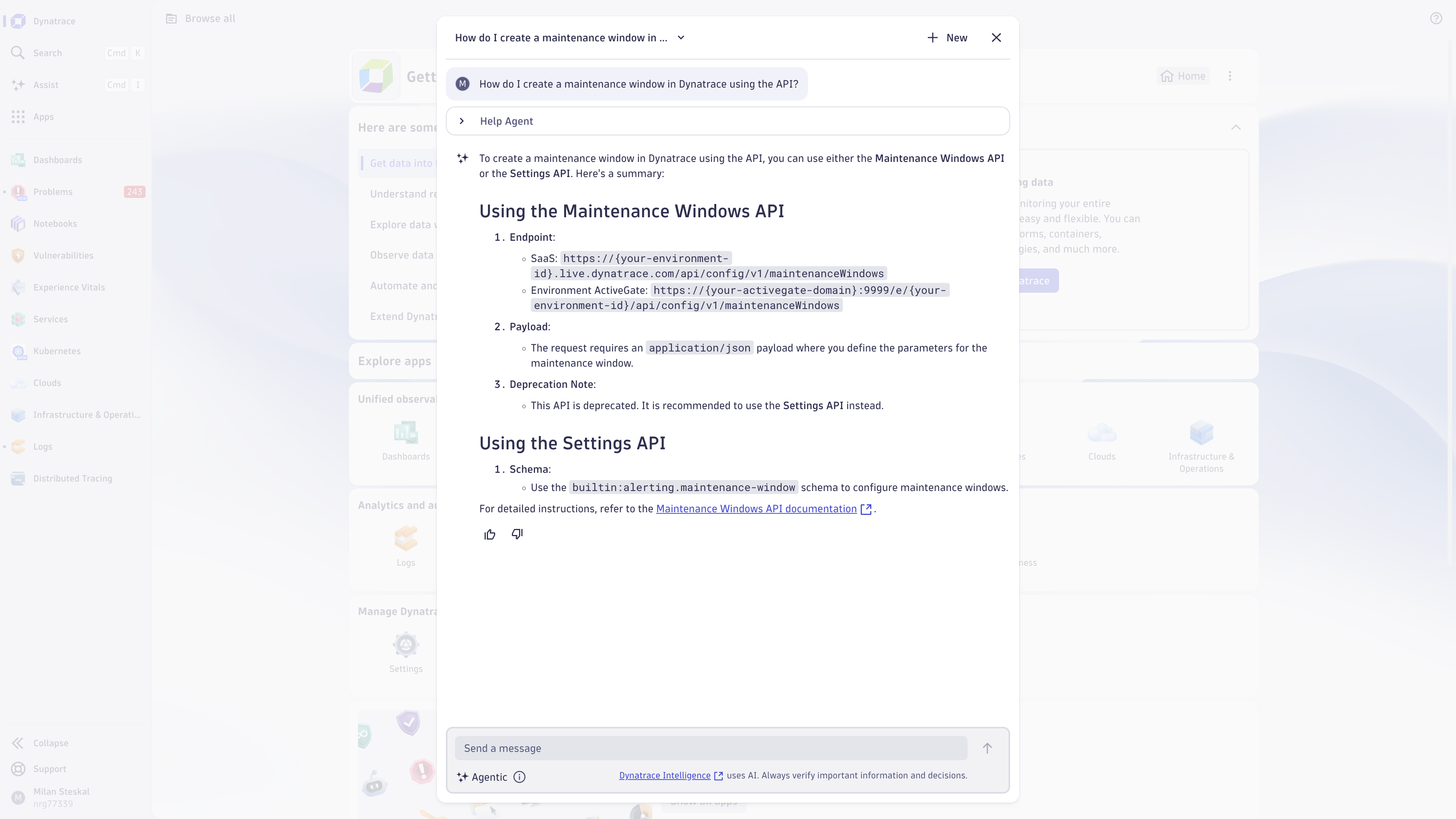Open the conversation title dropdown chevron
The image size is (1456, 819).
(681, 38)
